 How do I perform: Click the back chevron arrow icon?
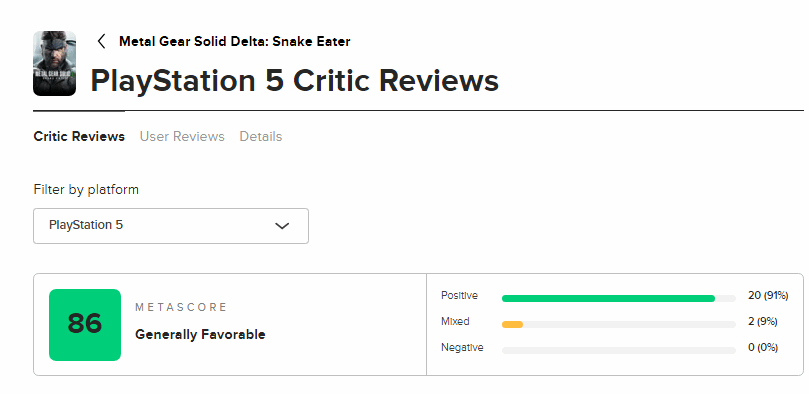point(102,41)
